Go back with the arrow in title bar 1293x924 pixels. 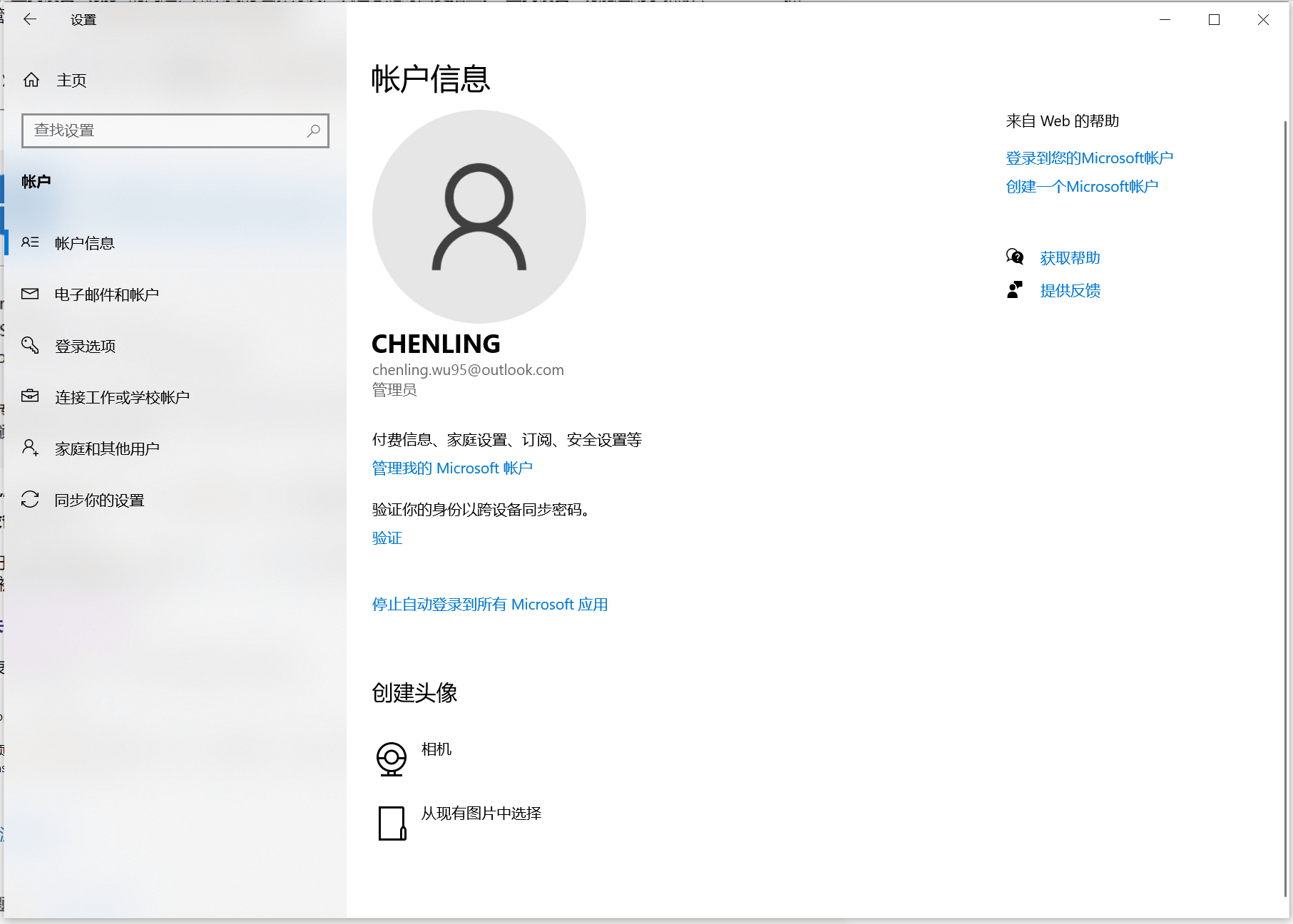point(30,19)
